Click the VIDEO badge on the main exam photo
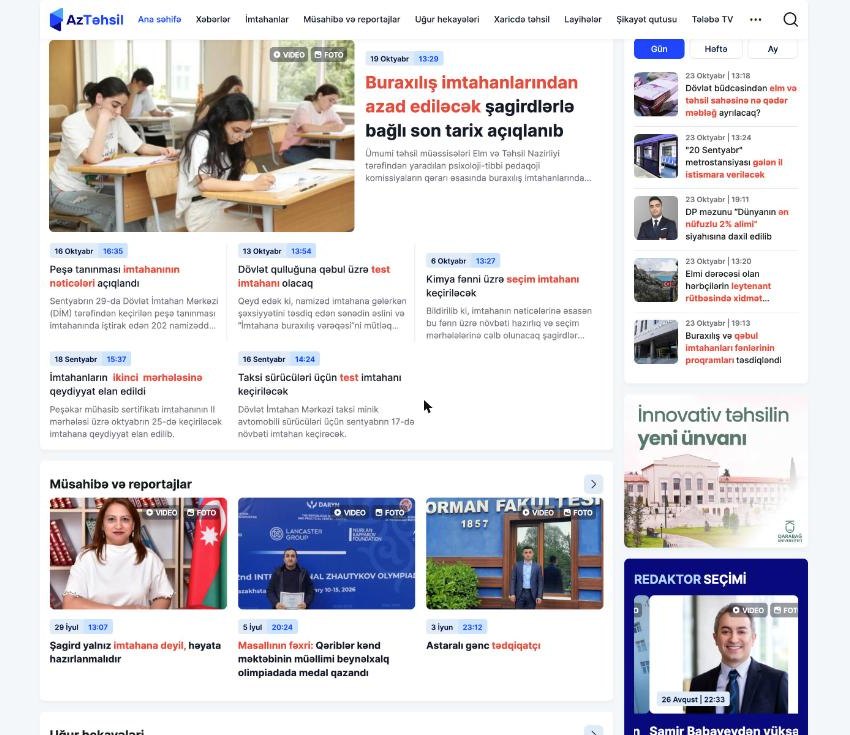 (288, 55)
